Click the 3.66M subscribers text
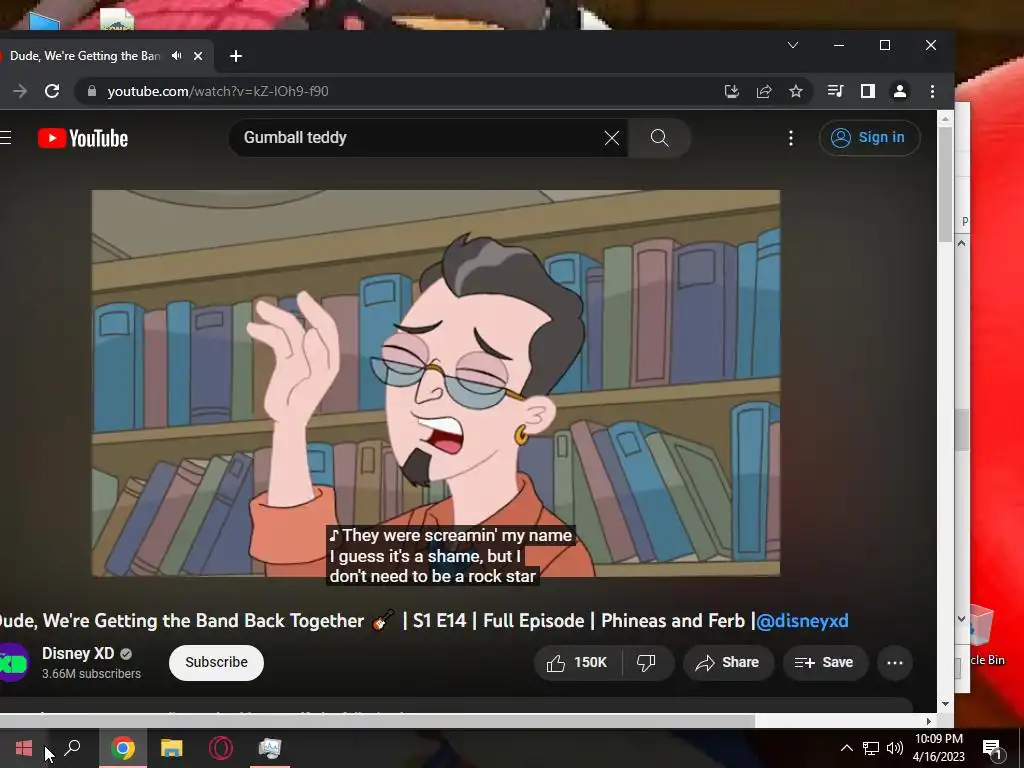This screenshot has height=768, width=1024. coord(91,674)
